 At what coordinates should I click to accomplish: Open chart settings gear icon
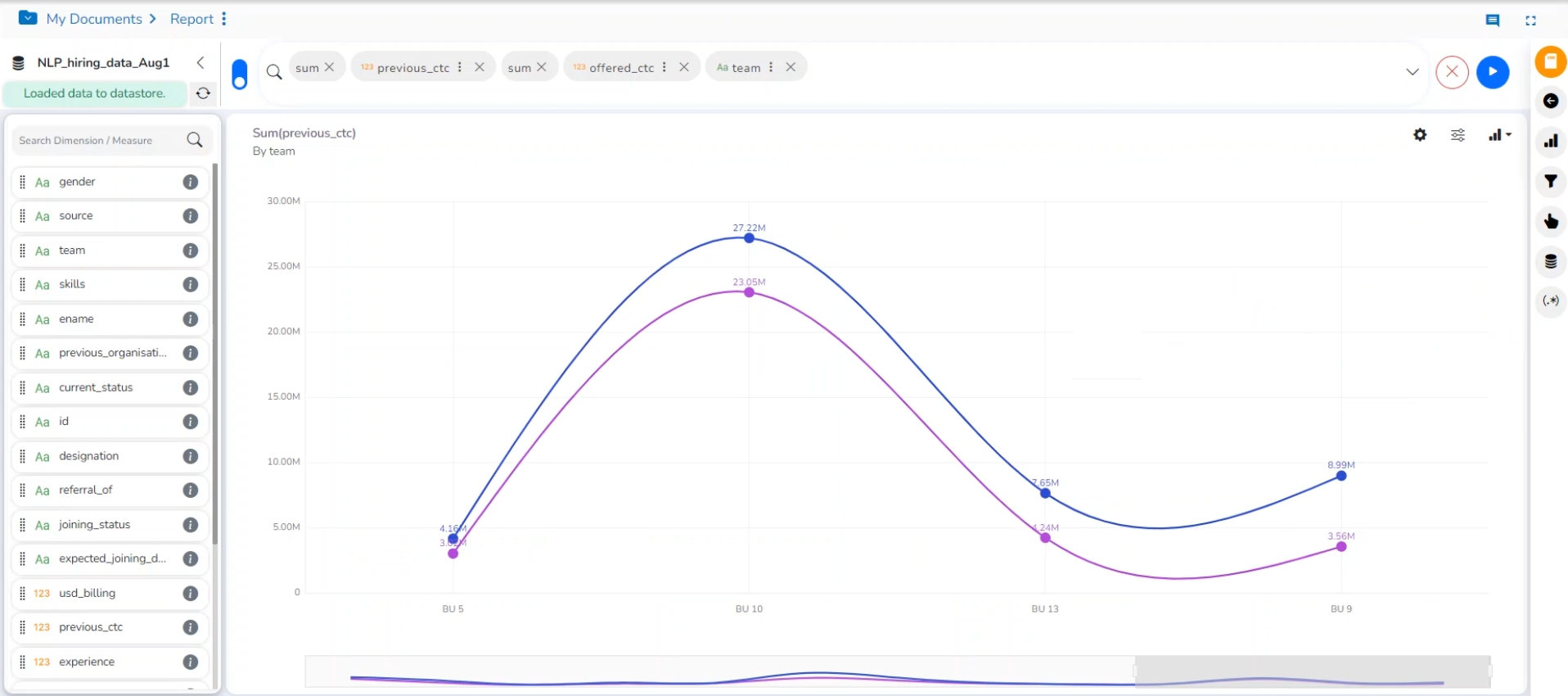[x=1420, y=135]
